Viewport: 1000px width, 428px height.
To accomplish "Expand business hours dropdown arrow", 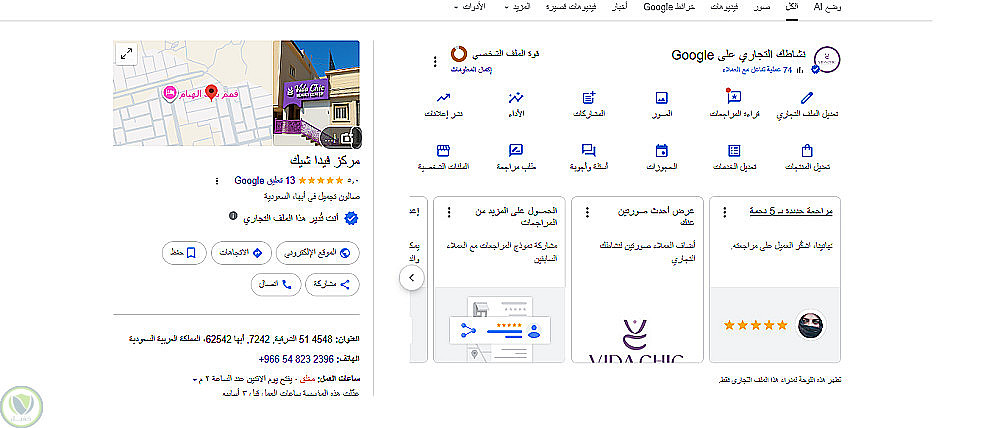I will (195, 380).
